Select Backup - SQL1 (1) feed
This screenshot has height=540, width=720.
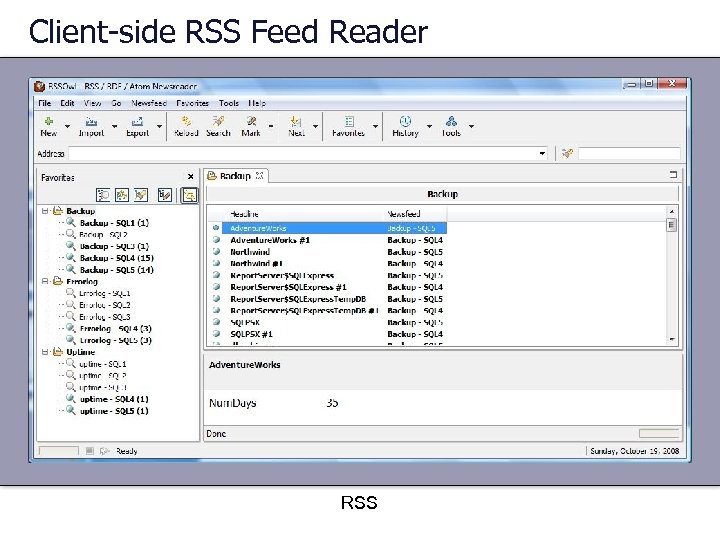pyautogui.click(x=114, y=223)
